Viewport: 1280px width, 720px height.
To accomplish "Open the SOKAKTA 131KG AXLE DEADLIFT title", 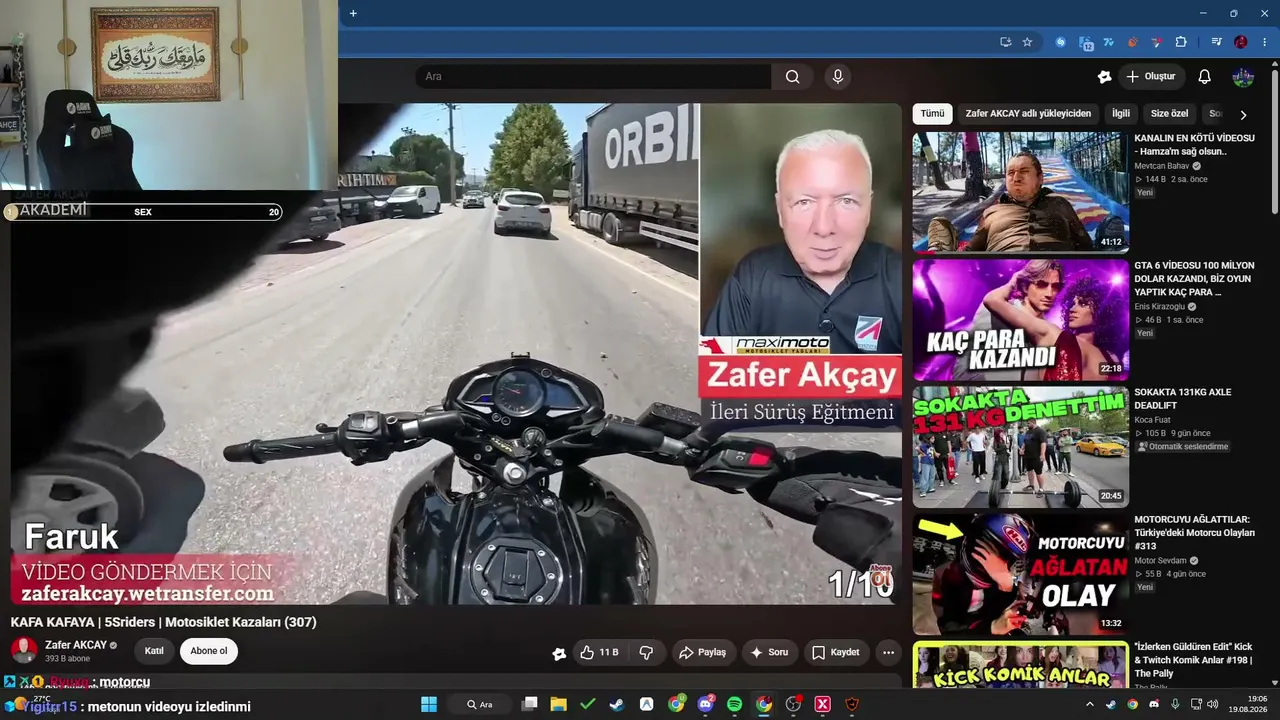I will pyautogui.click(x=1183, y=399).
